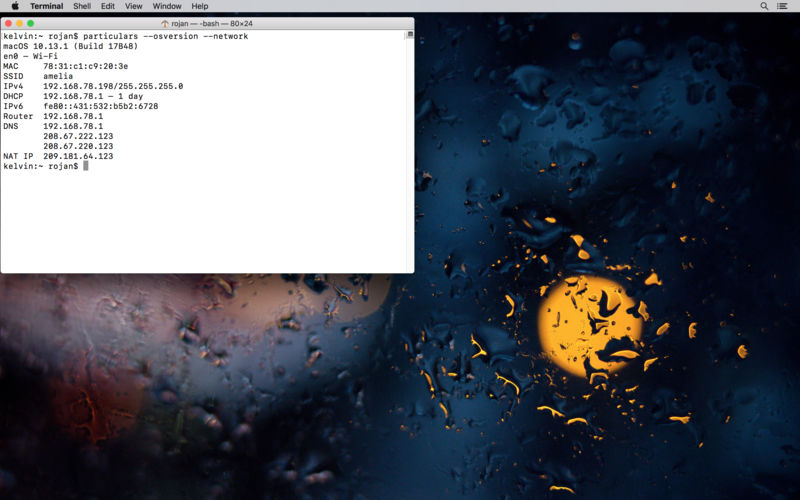
Task: Close the Terminal window
Action: (8, 23)
